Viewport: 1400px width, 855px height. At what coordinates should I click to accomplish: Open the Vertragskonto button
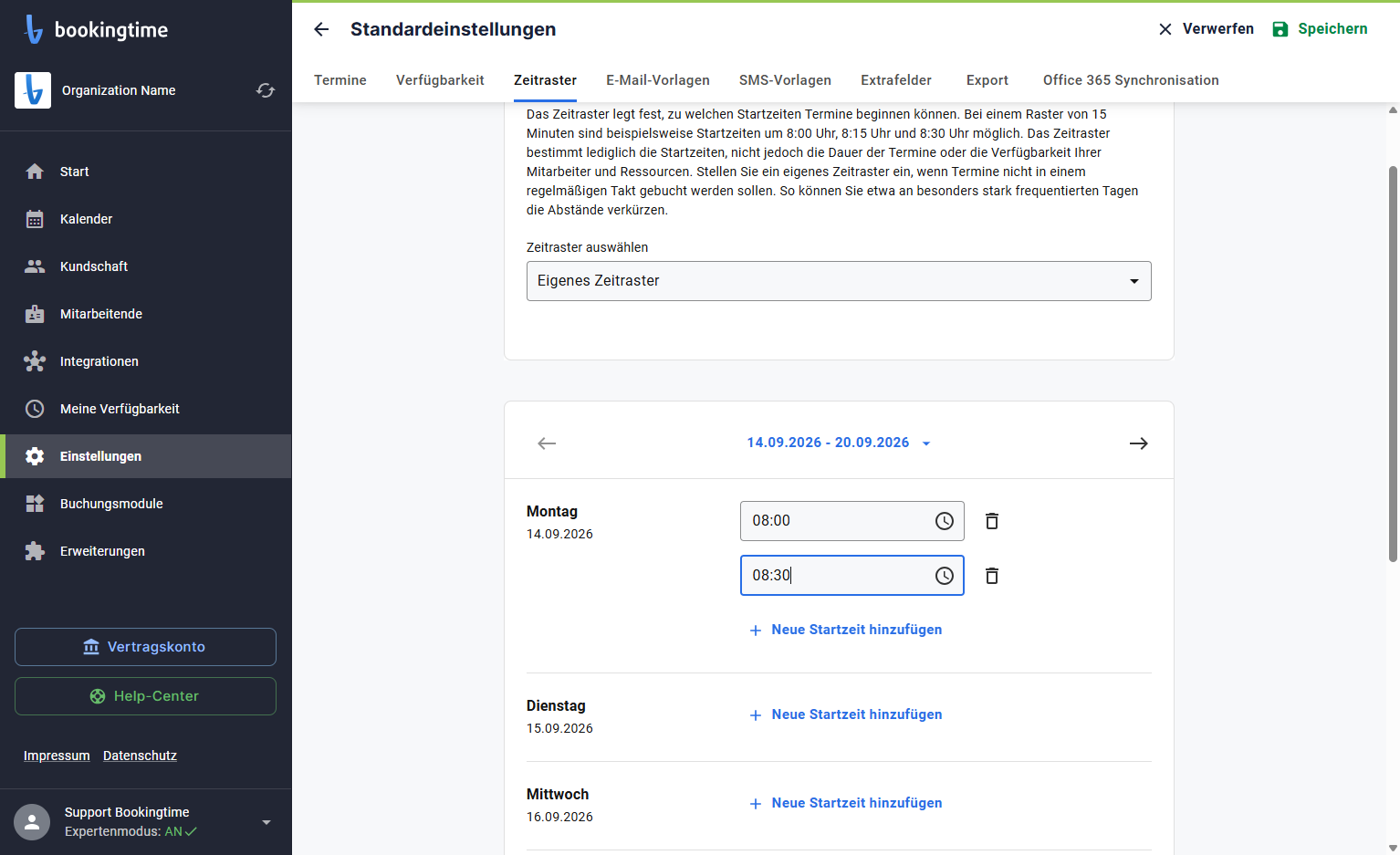(145, 647)
